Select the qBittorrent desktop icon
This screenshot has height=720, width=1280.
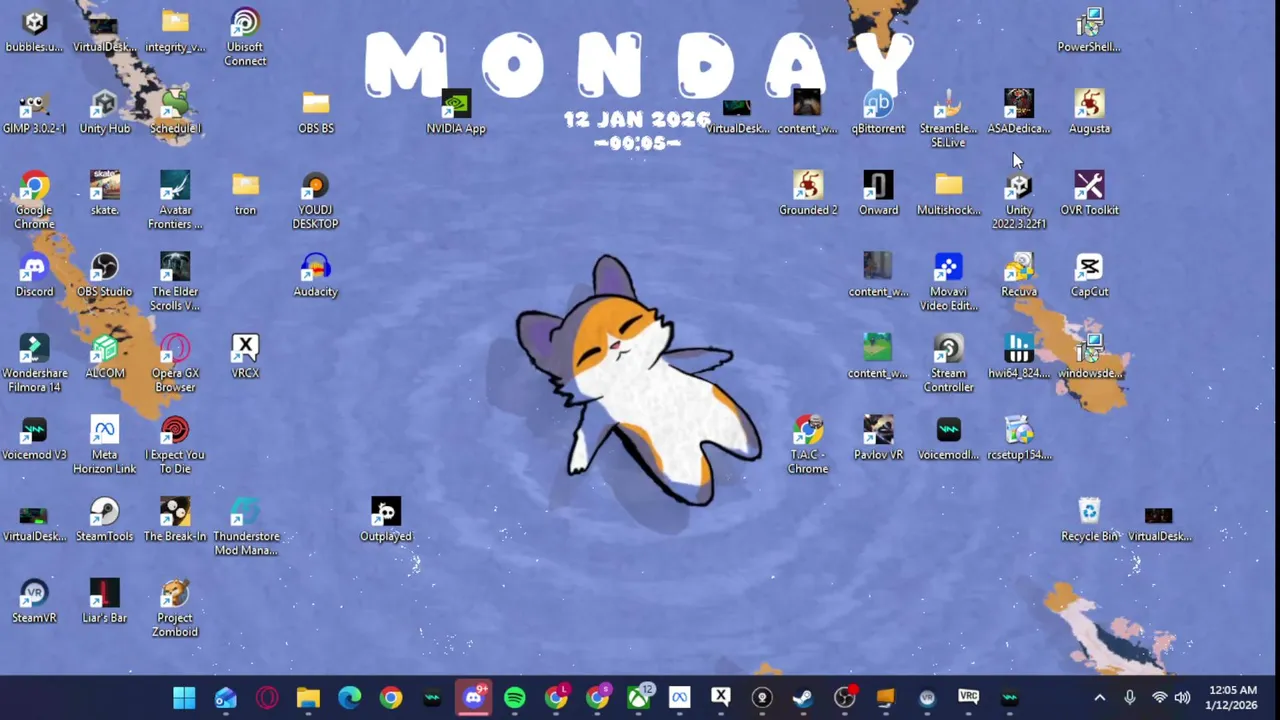tap(878, 113)
